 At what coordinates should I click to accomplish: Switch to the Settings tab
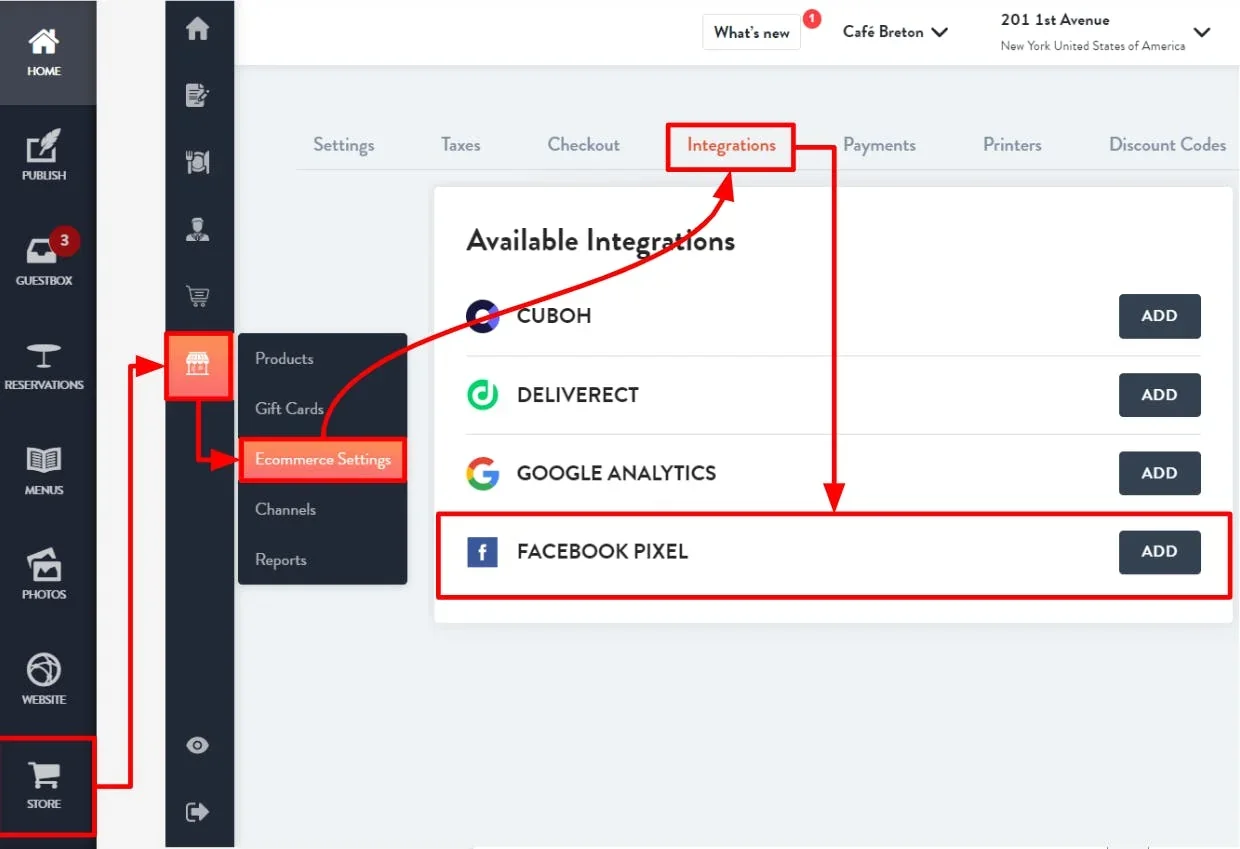pyautogui.click(x=344, y=145)
